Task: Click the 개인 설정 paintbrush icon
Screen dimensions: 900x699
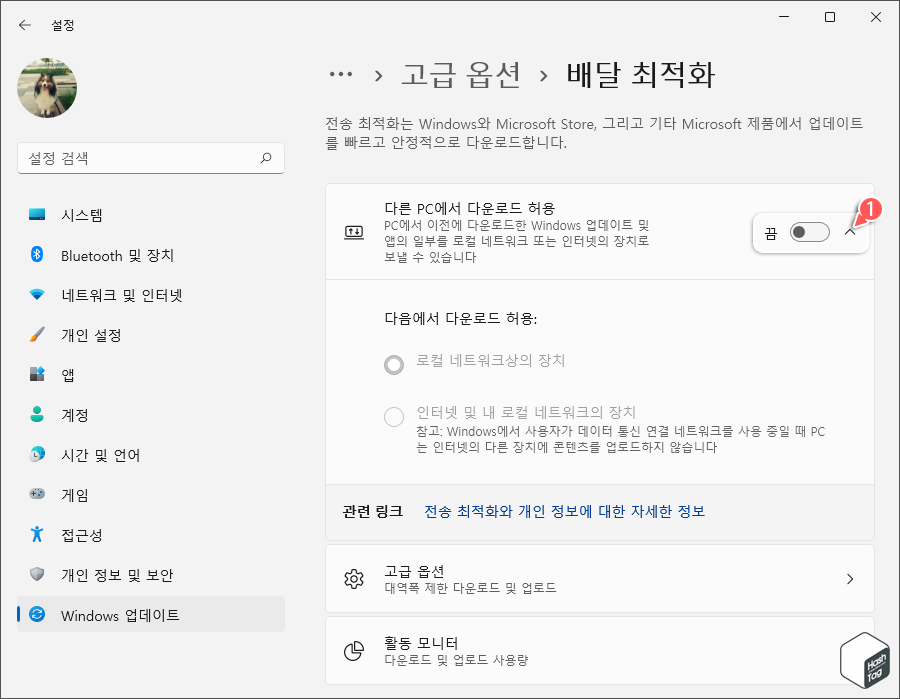Action: (x=37, y=335)
